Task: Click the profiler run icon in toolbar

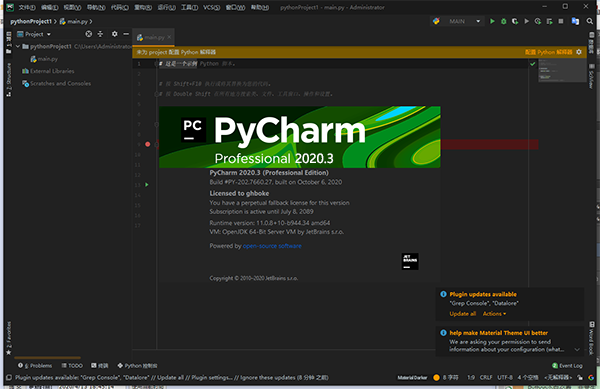Action: pos(538,21)
